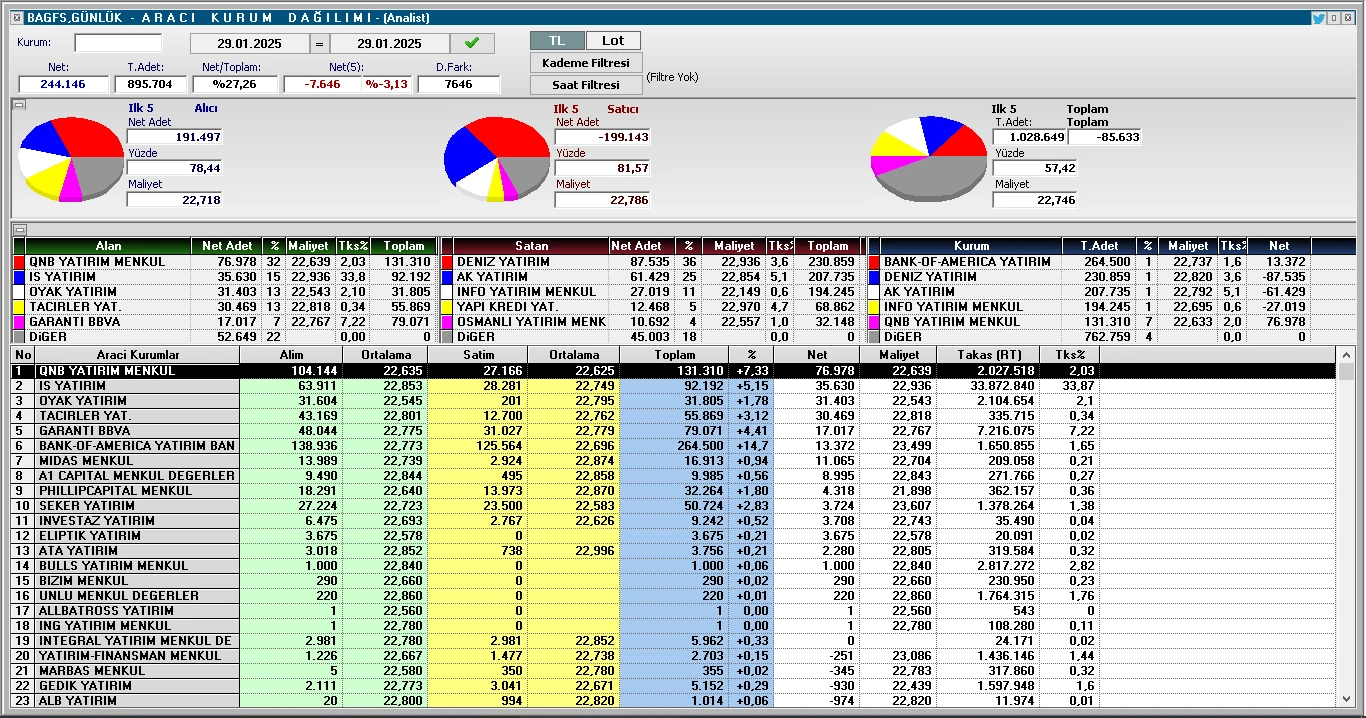This screenshot has height=718, width=1366.
Task: Select YATIRIM-FINANSMAN MENKUL row
Action: coord(675,656)
